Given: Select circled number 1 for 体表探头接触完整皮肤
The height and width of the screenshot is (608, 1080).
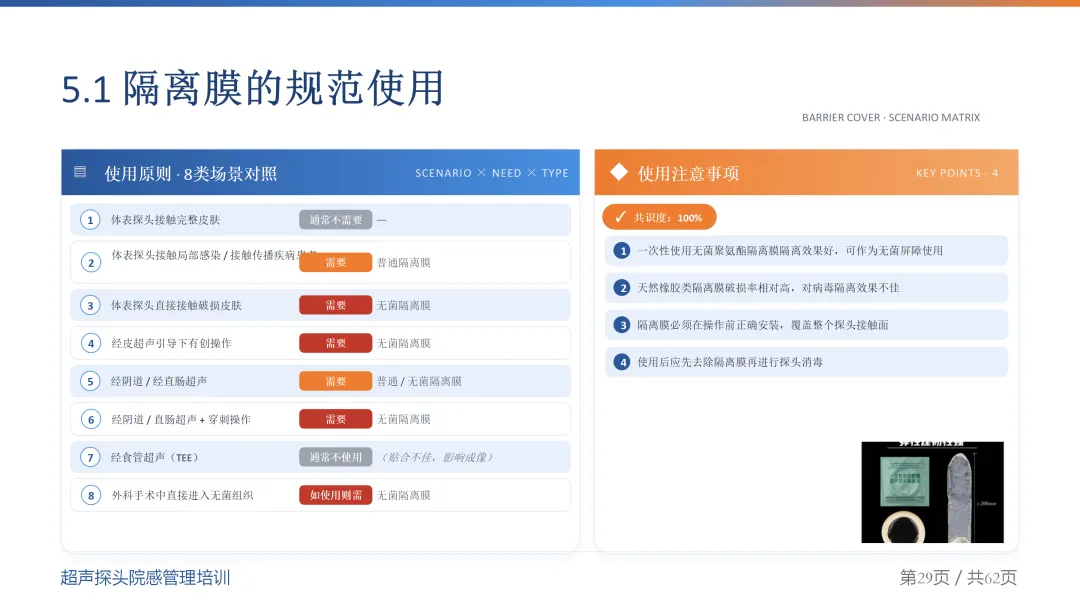Looking at the screenshot, I should pyautogui.click(x=90, y=220).
